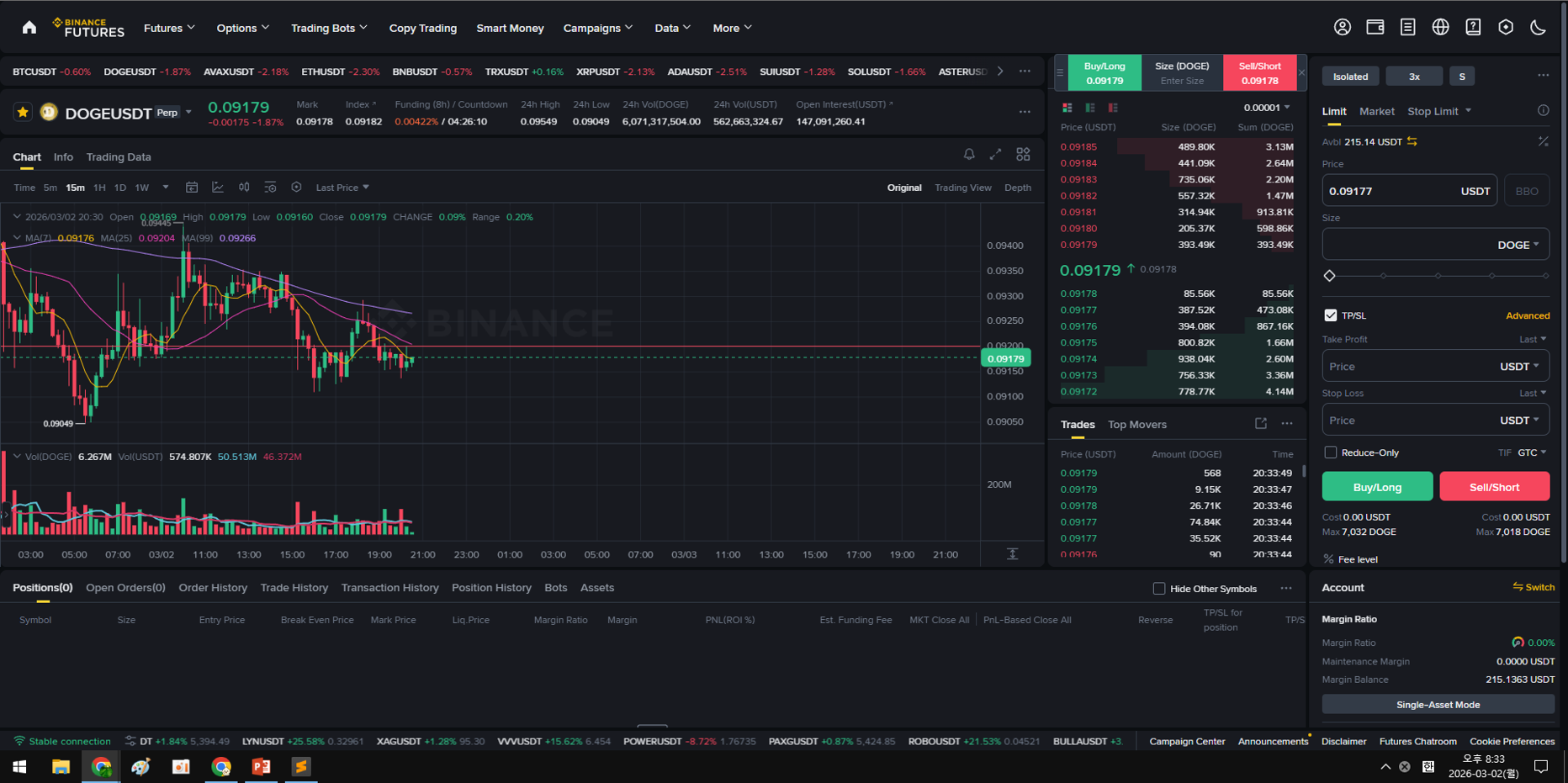Screen dimensions: 1568x783
Task: Click the red Sell/Short order button
Action: click(x=1494, y=487)
